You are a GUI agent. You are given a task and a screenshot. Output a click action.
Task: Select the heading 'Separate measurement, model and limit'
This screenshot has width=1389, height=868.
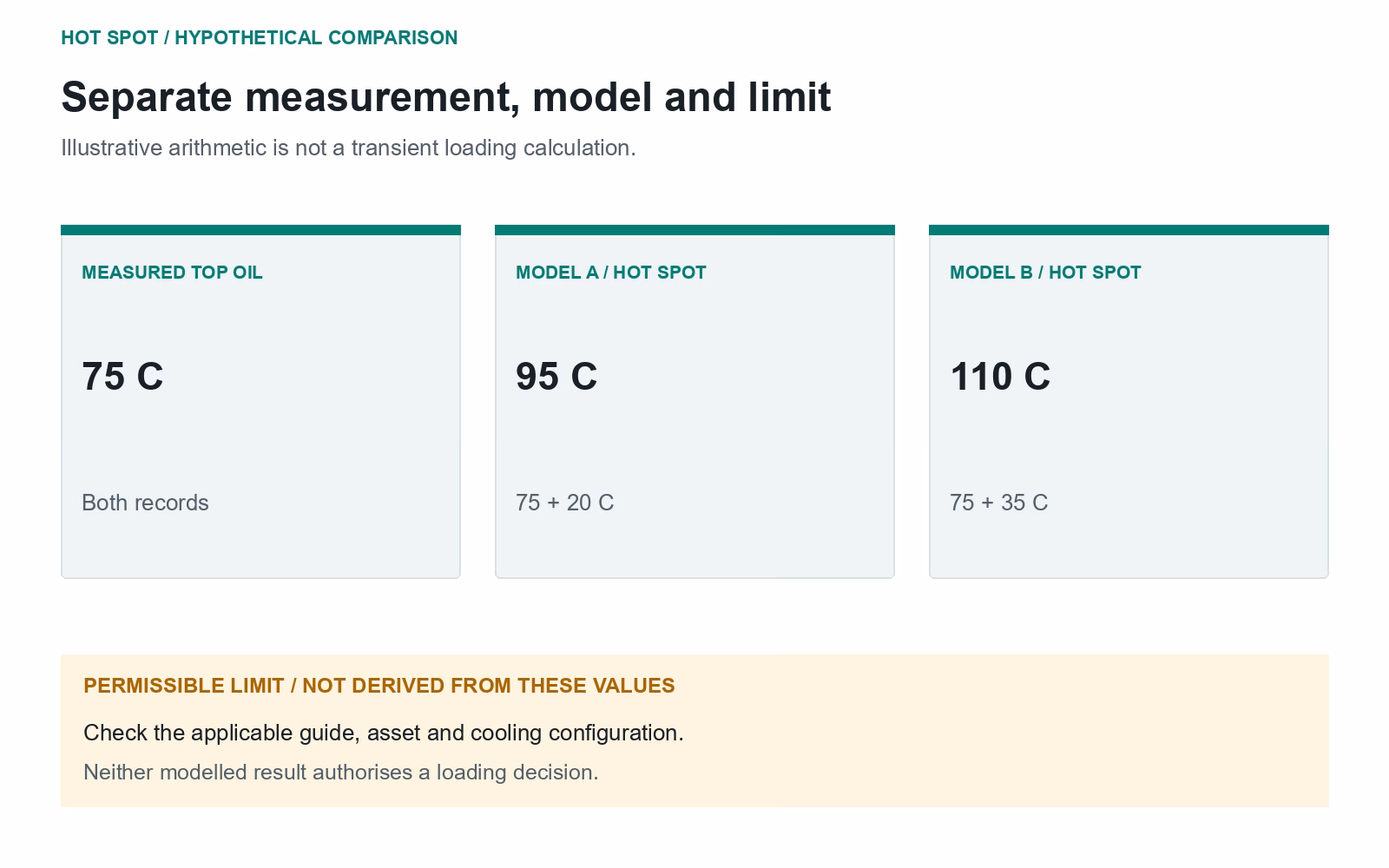[446, 97]
